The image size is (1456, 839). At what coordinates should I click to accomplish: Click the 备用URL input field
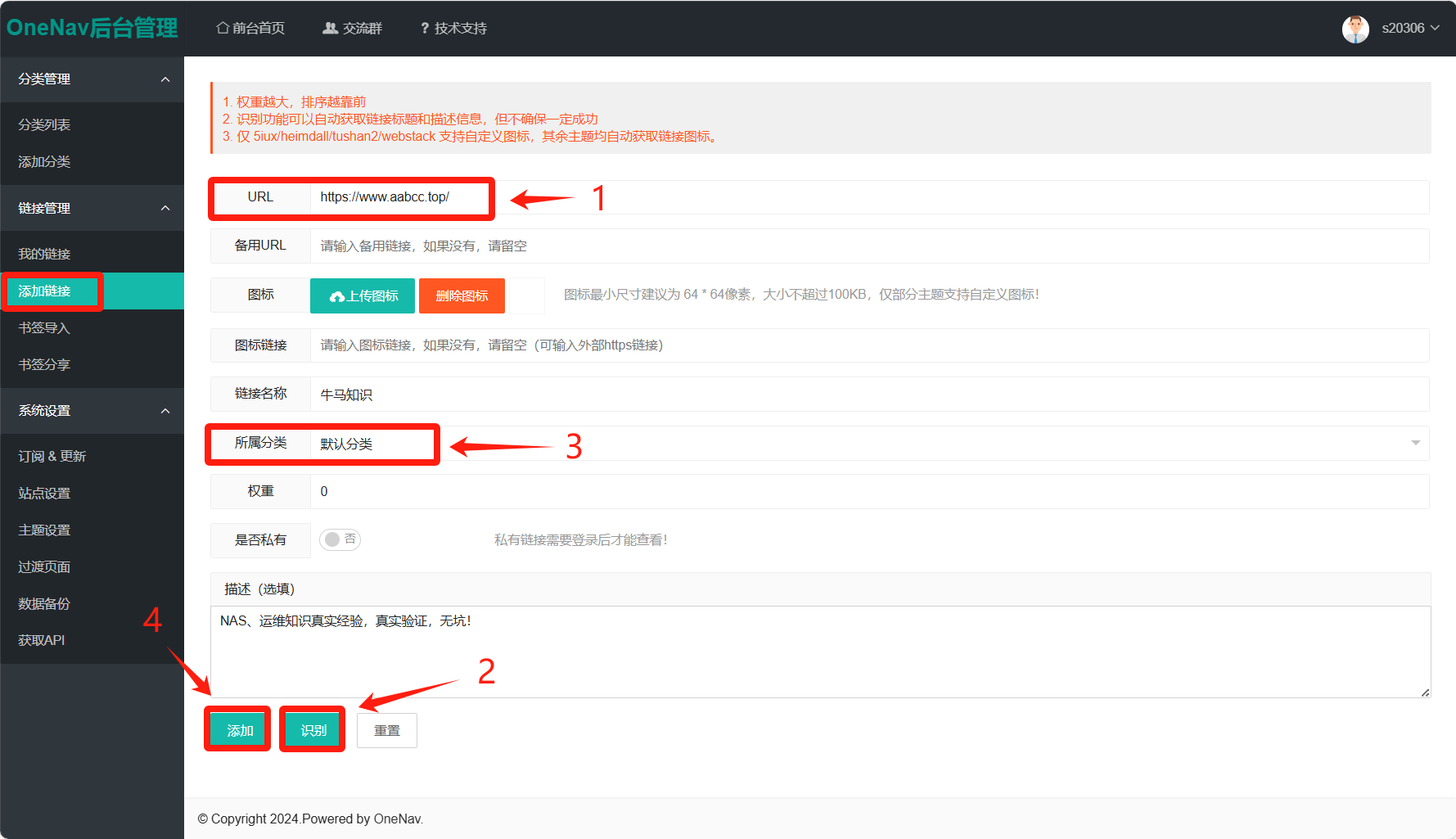tap(868, 246)
